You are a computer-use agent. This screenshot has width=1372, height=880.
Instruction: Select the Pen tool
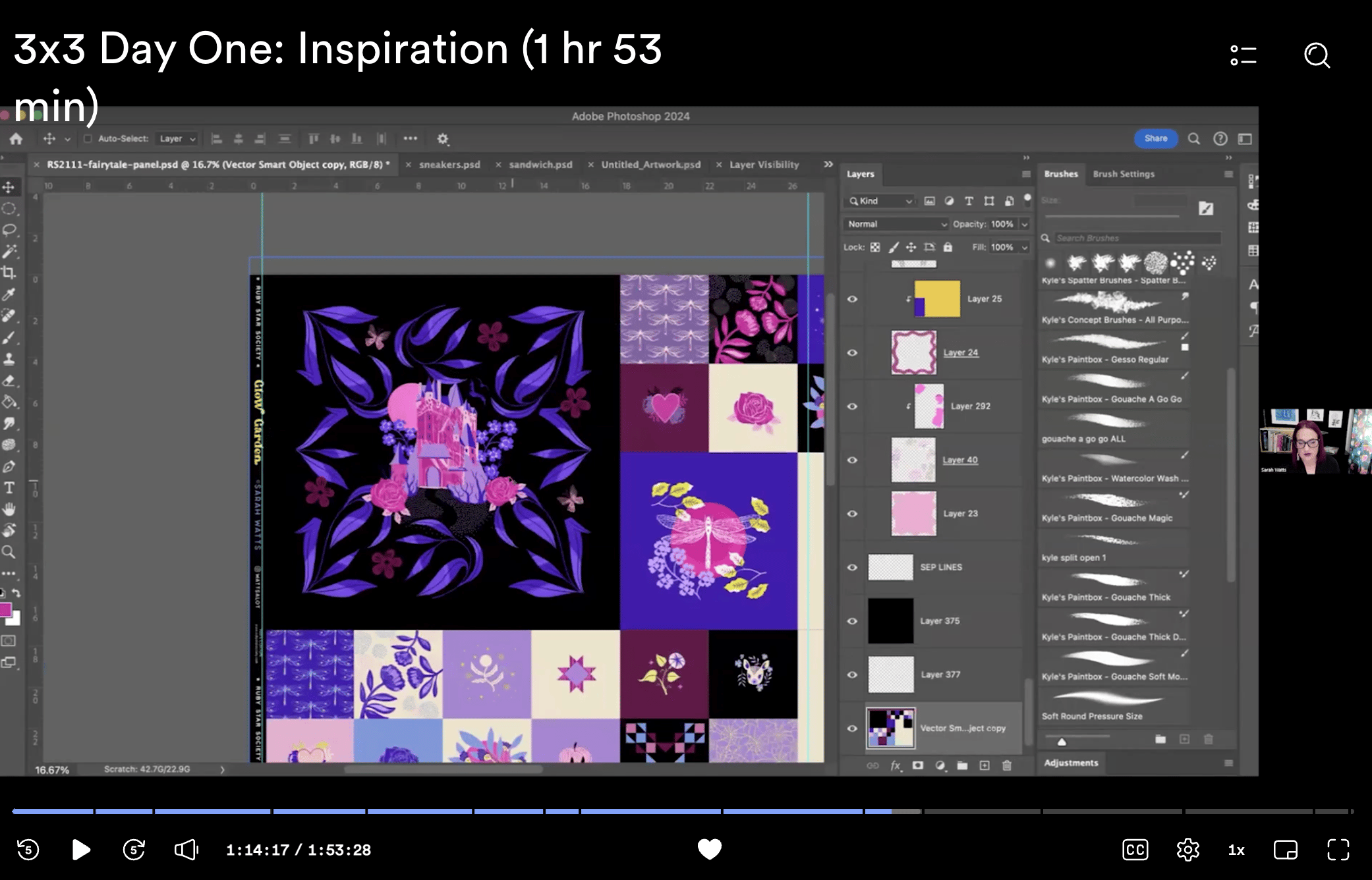coord(9,466)
